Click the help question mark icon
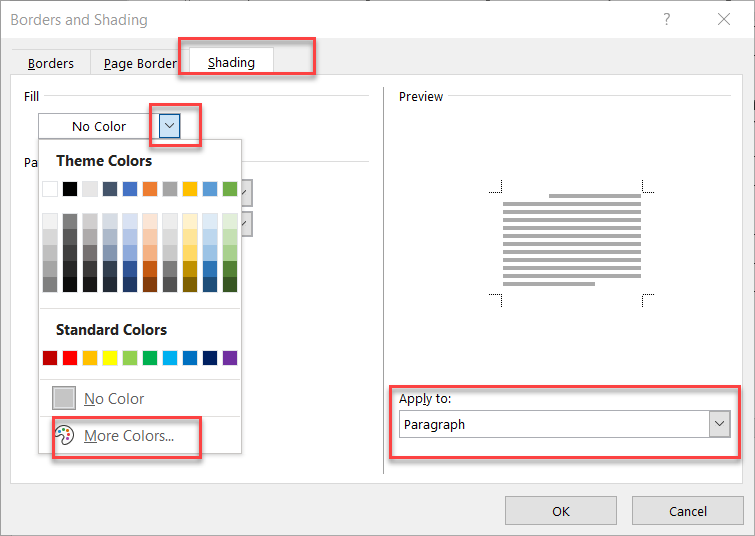 click(x=666, y=19)
